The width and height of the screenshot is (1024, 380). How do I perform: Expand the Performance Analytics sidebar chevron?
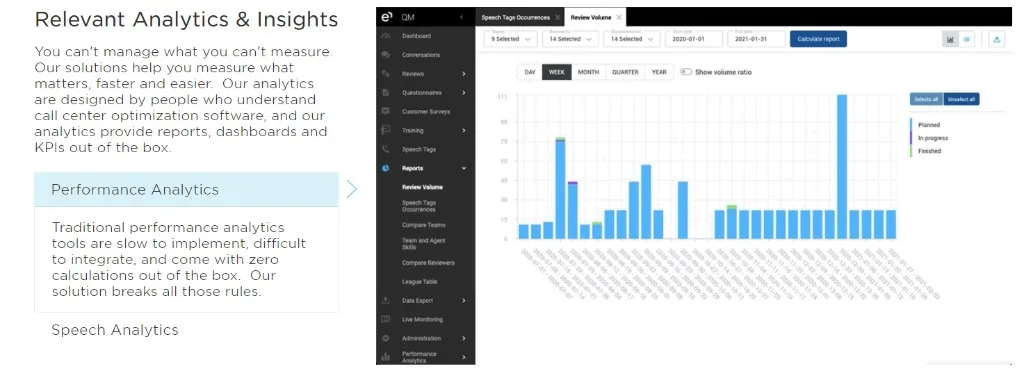(x=464, y=357)
